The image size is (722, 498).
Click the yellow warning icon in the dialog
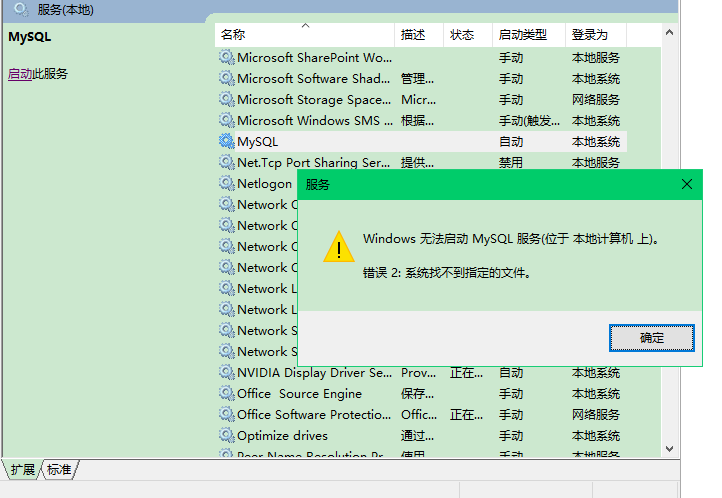click(x=339, y=247)
